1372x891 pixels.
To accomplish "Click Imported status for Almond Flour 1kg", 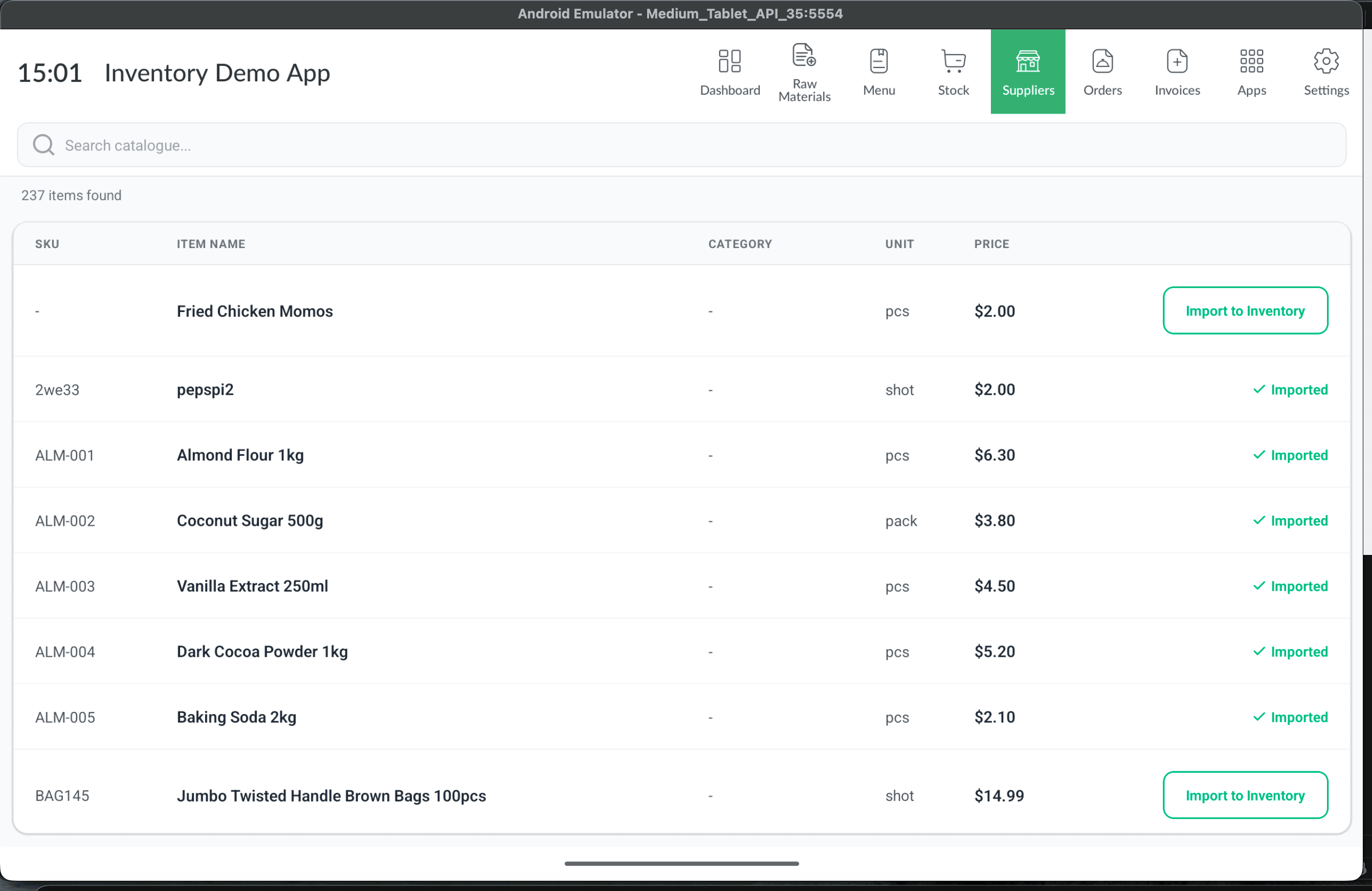I will click(x=1290, y=455).
